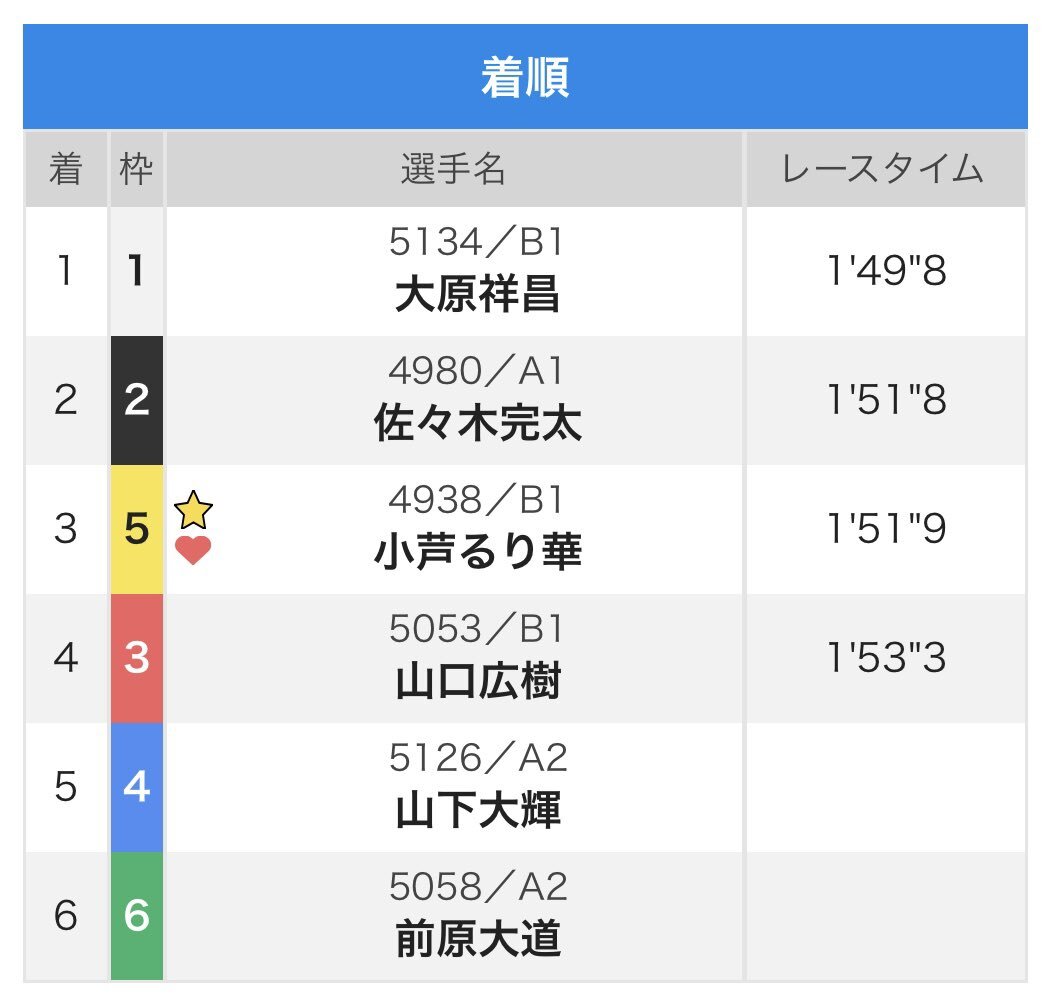The height and width of the screenshot is (1007, 1051).
Task: Select the black lane 2 badge
Action: (137, 400)
